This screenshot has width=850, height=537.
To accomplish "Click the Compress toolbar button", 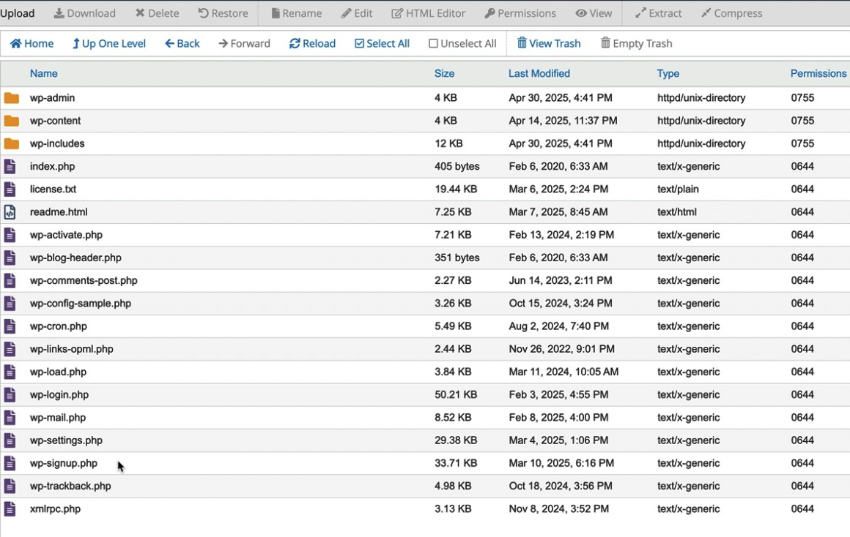I will coord(731,13).
